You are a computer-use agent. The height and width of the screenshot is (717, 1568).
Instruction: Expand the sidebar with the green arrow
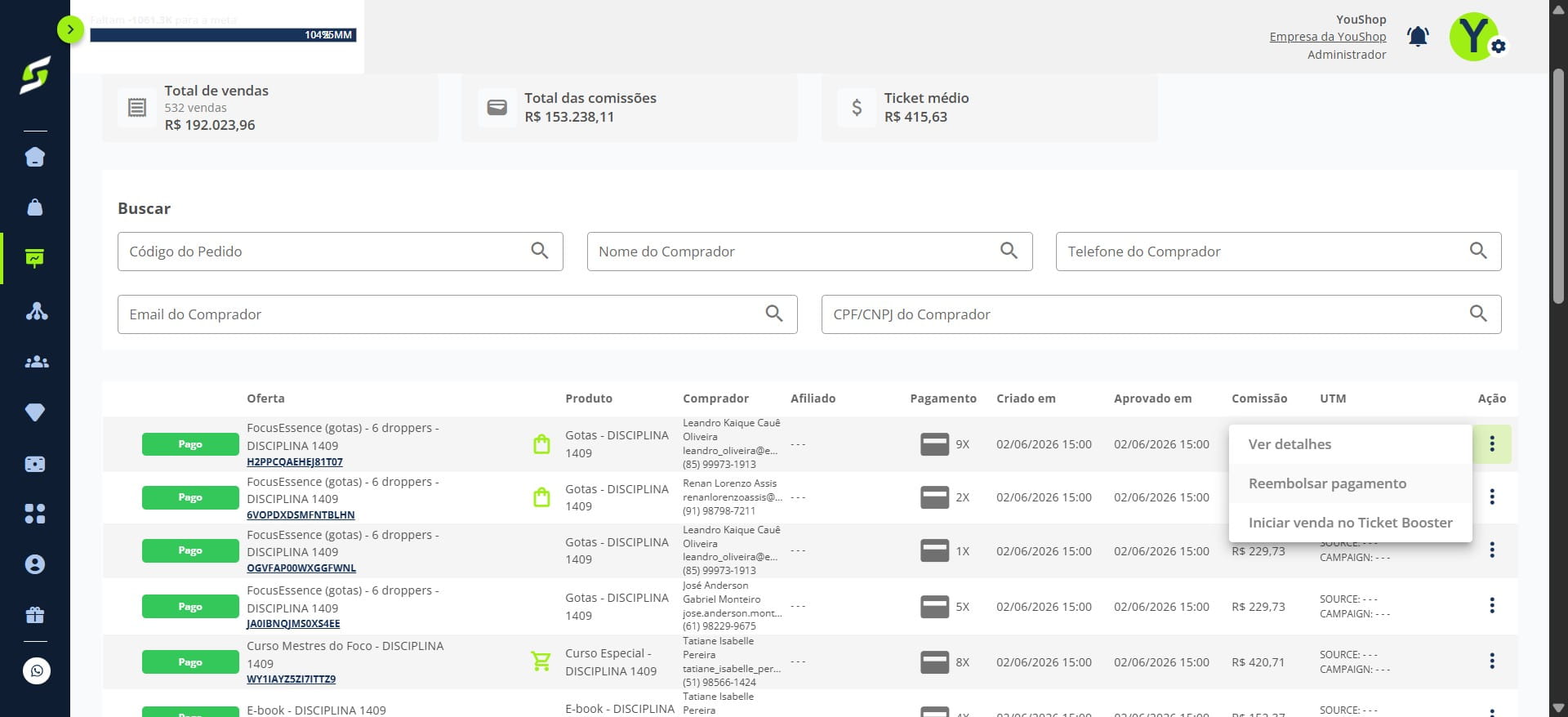click(x=70, y=30)
